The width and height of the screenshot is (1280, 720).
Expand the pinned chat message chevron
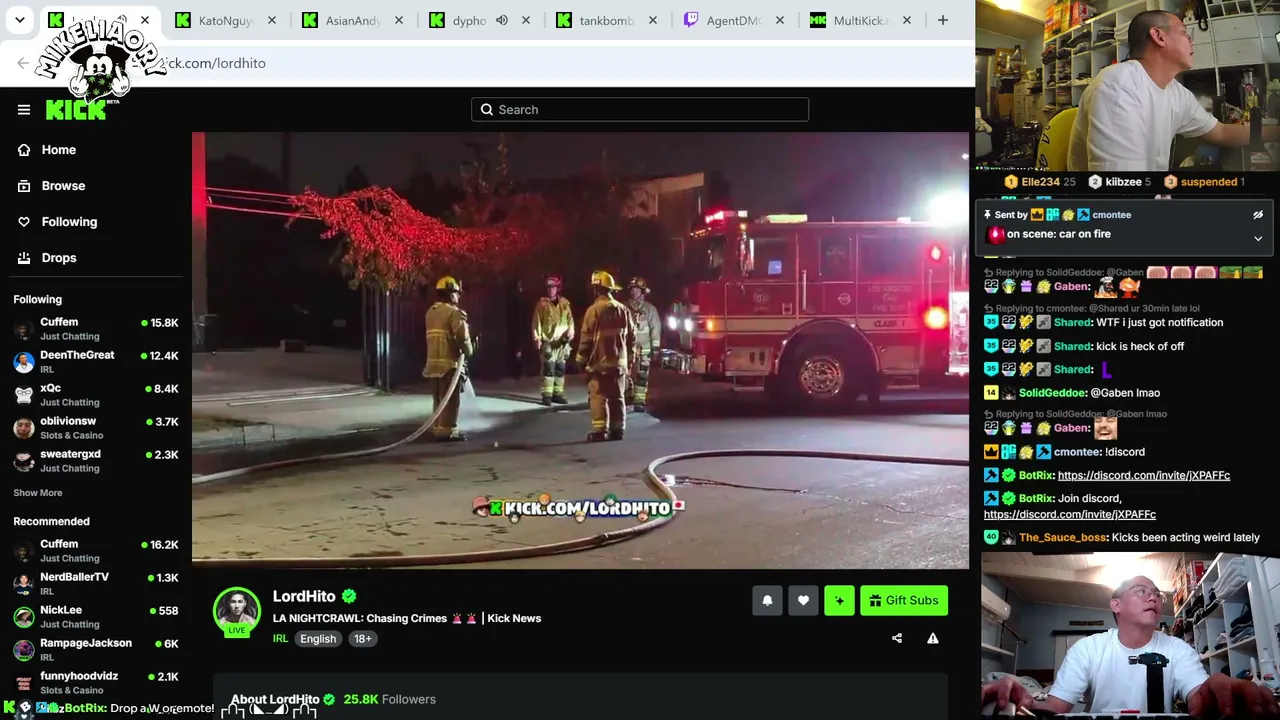(1258, 239)
